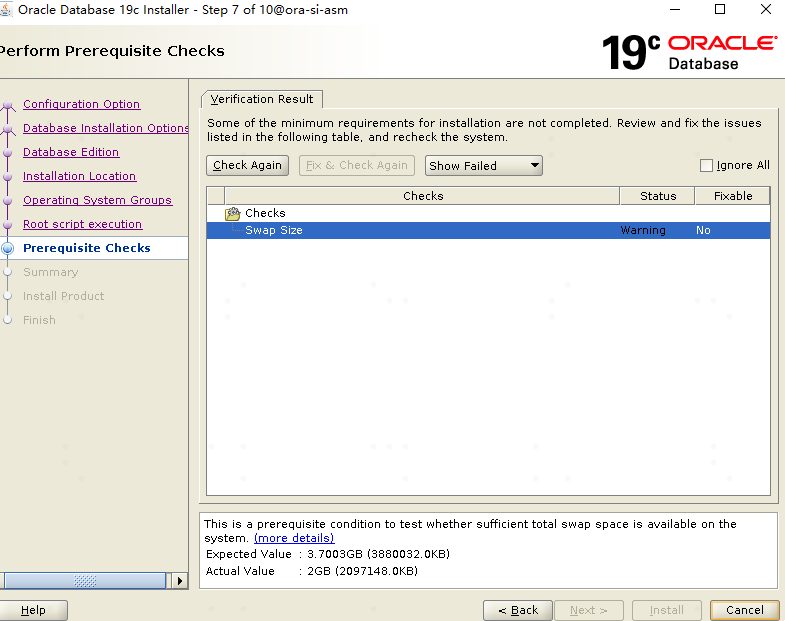Jump to Operating System Groups step

pyautogui.click(x=98, y=200)
